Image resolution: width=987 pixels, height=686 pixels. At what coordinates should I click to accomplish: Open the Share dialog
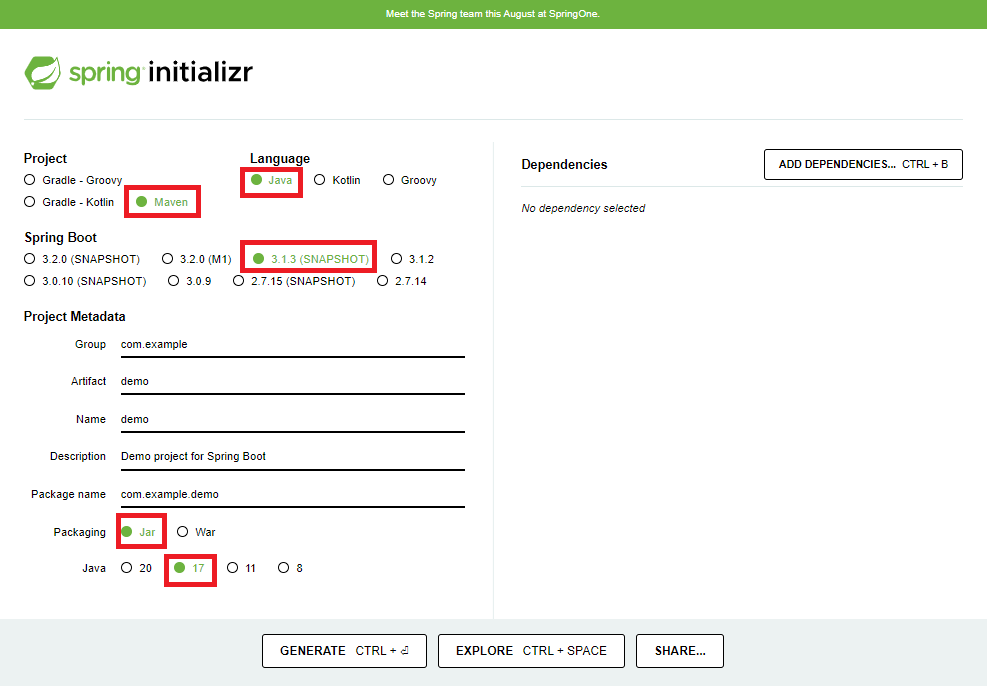[x=680, y=651]
